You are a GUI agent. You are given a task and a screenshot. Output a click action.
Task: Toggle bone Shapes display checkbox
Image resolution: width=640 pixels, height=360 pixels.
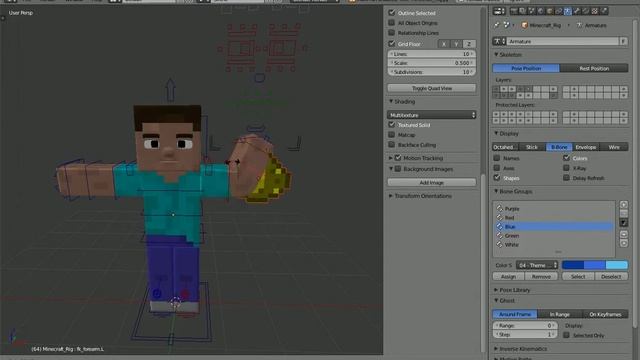[497, 178]
